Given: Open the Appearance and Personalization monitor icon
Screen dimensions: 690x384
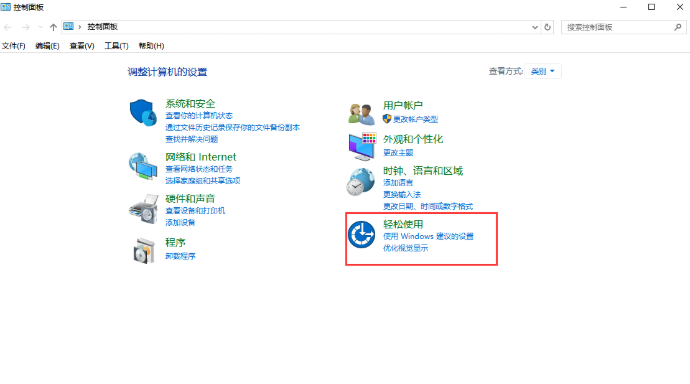Looking at the screenshot, I should (x=362, y=146).
